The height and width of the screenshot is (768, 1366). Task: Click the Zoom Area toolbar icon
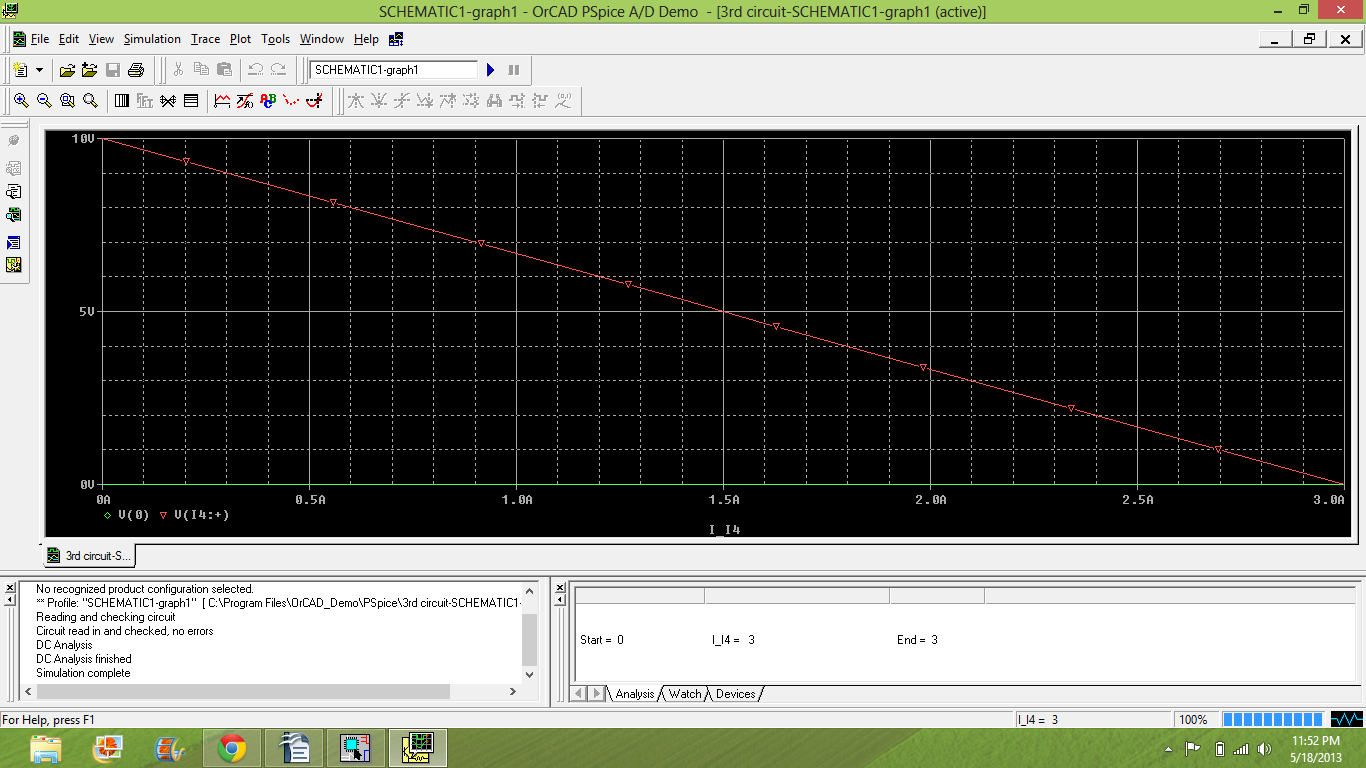pos(67,99)
